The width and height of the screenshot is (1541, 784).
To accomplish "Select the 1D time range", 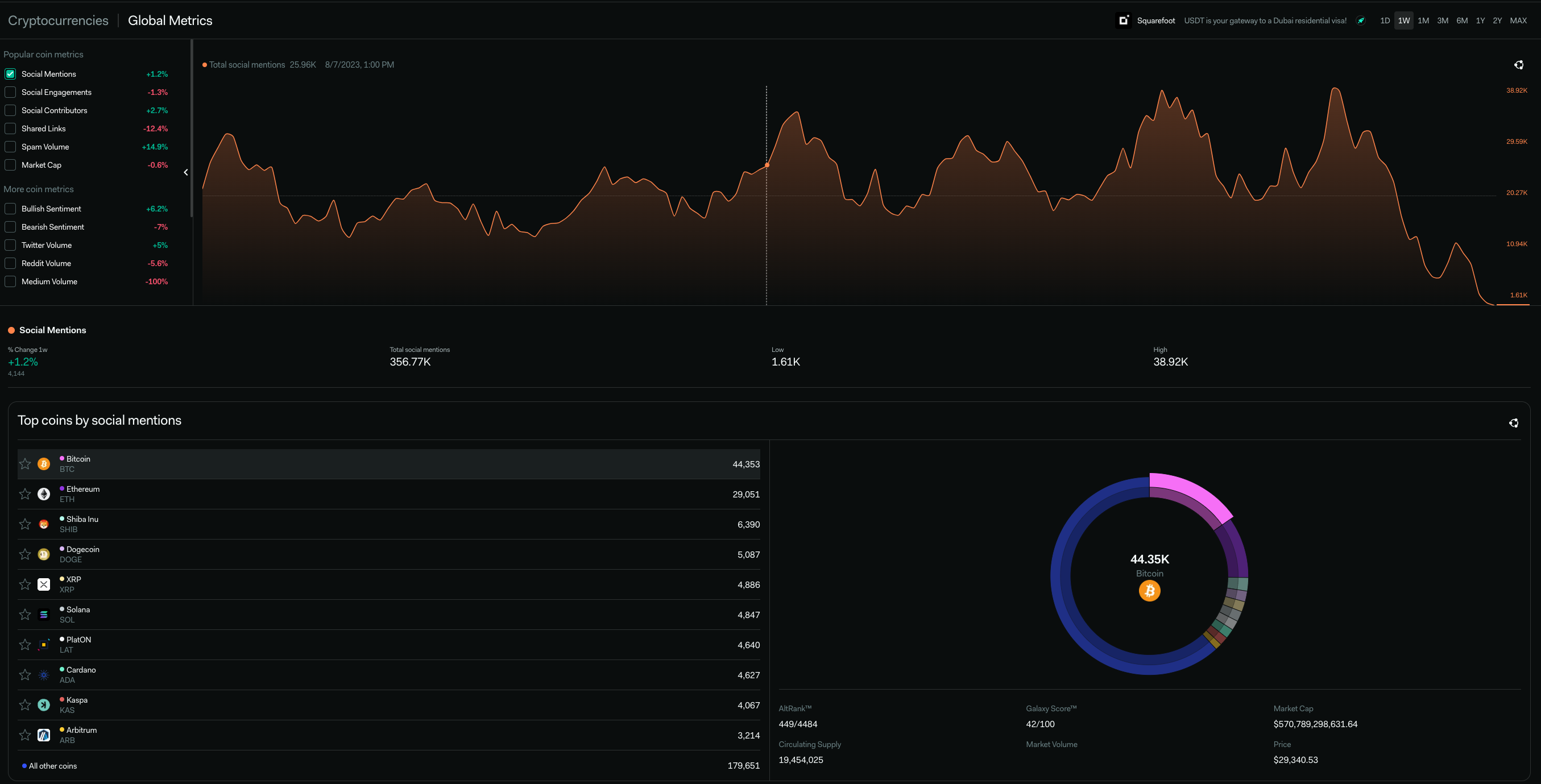I will pos(1384,20).
